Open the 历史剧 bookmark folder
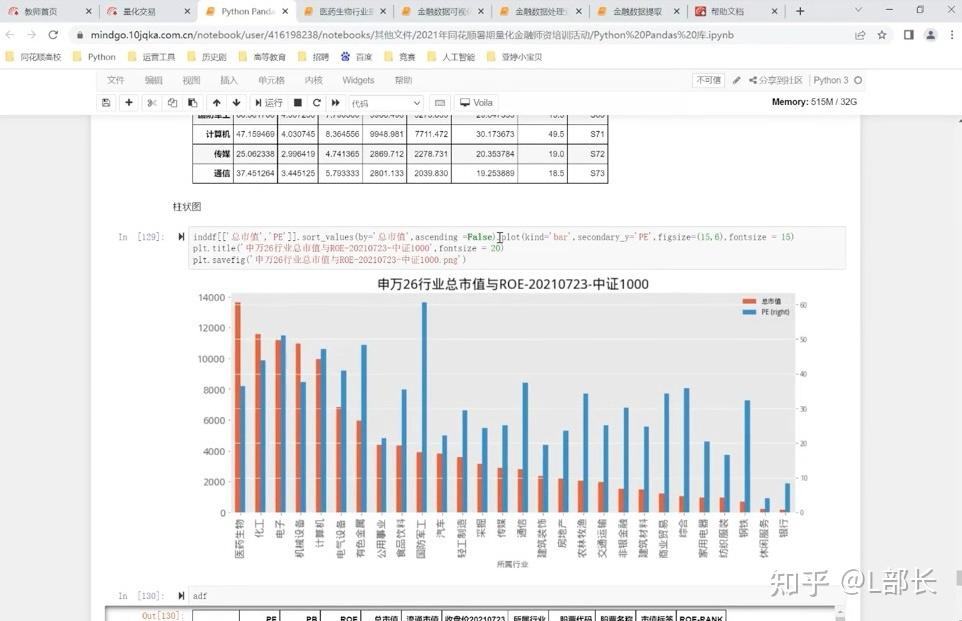Screen dimensions: 962x621 coord(207,57)
